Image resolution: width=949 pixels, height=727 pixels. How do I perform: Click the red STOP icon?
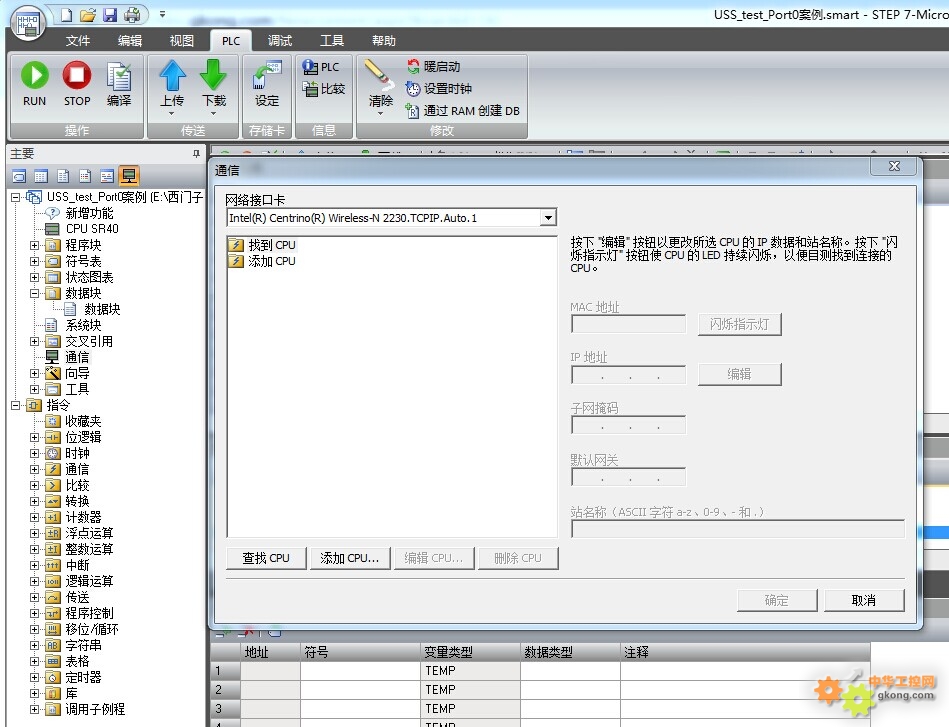pyautogui.click(x=77, y=76)
